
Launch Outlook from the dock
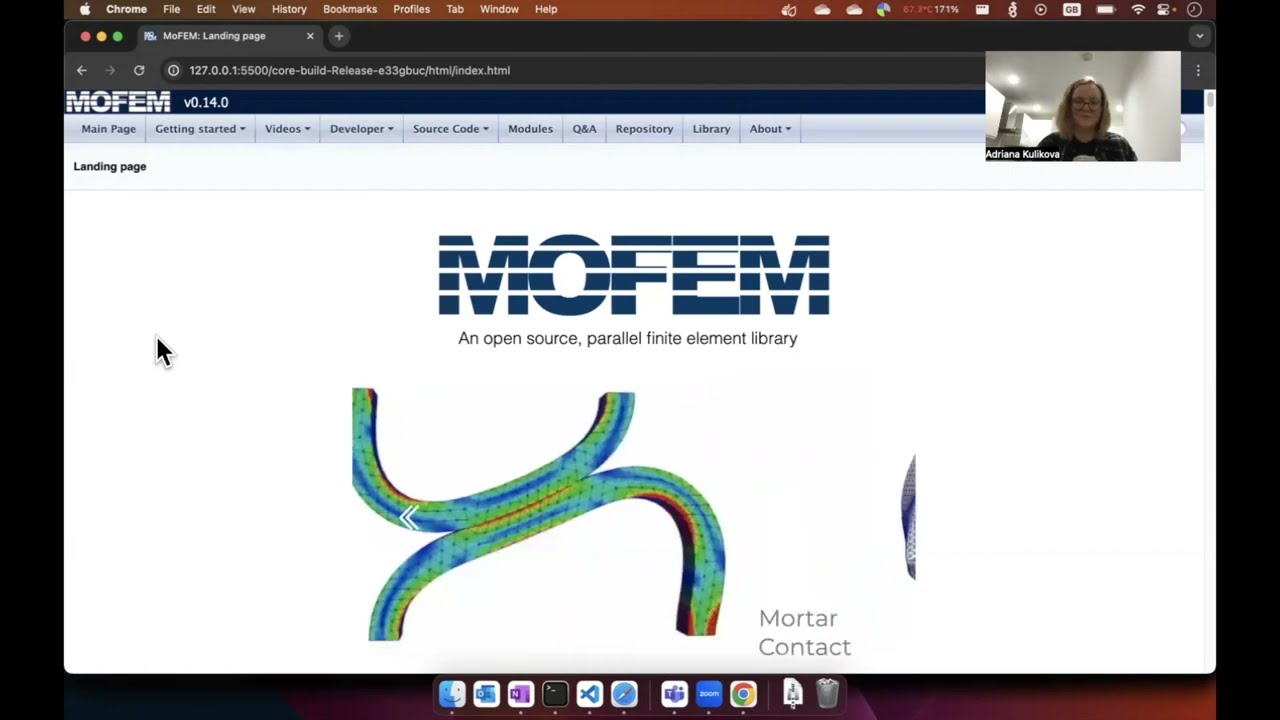coord(486,693)
